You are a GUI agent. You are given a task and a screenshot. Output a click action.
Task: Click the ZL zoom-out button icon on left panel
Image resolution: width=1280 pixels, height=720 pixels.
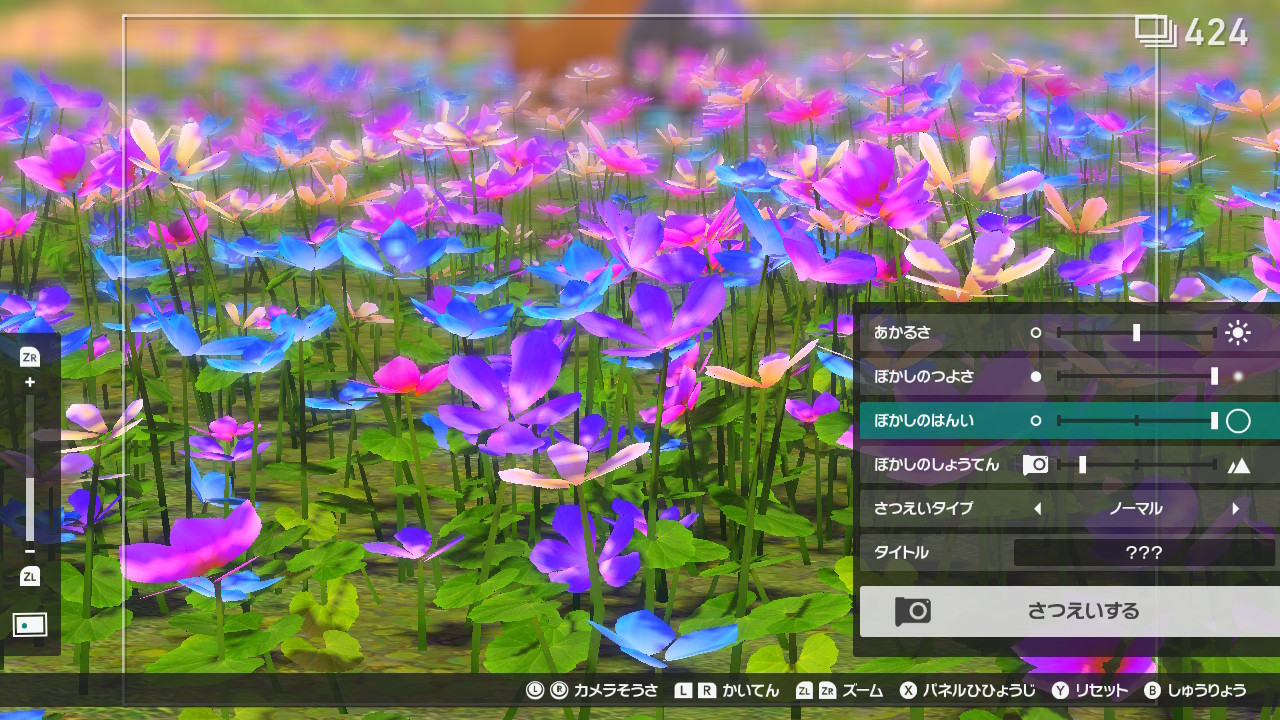coord(29,576)
